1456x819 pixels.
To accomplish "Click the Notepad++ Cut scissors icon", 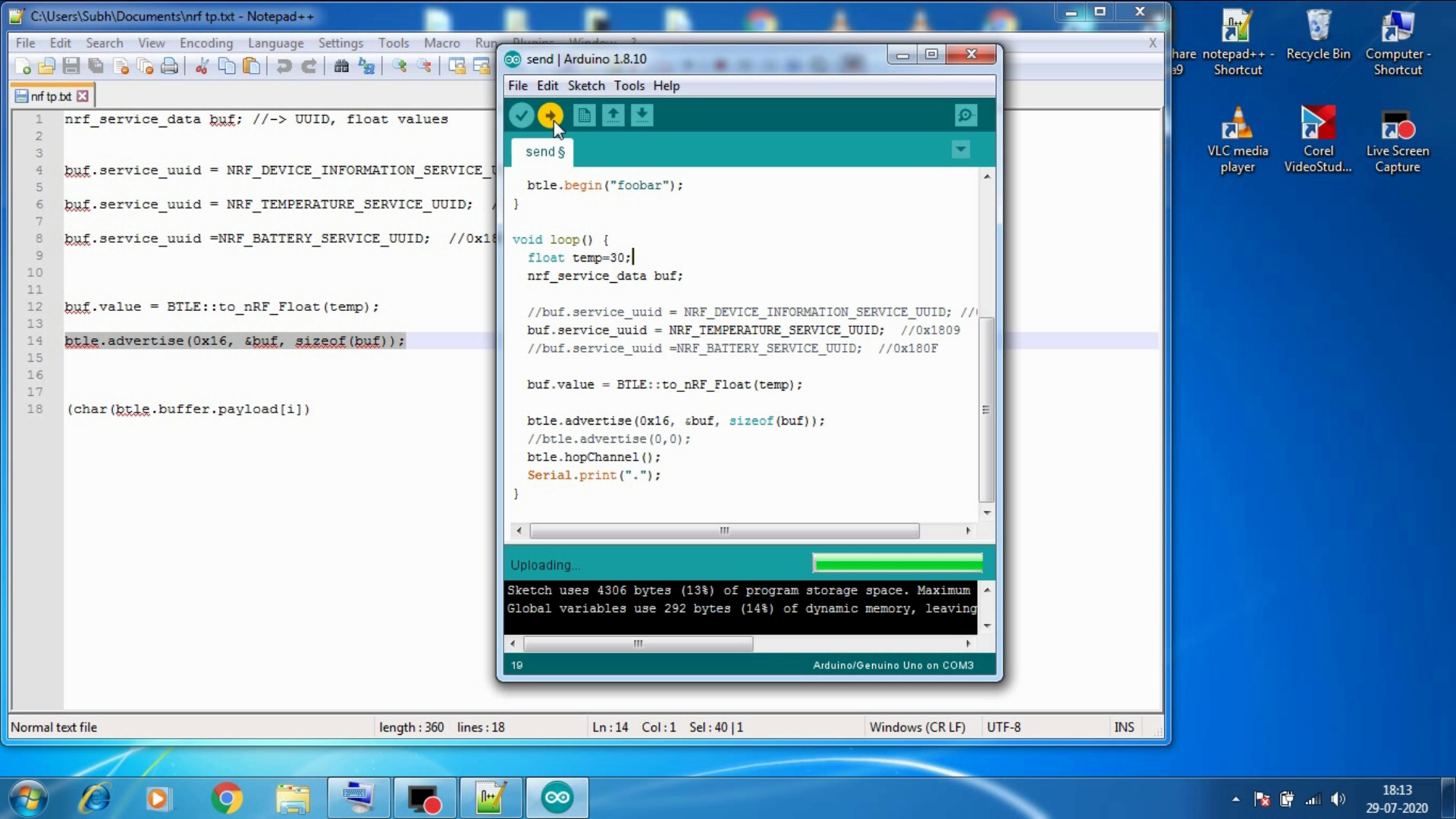I will tap(202, 67).
